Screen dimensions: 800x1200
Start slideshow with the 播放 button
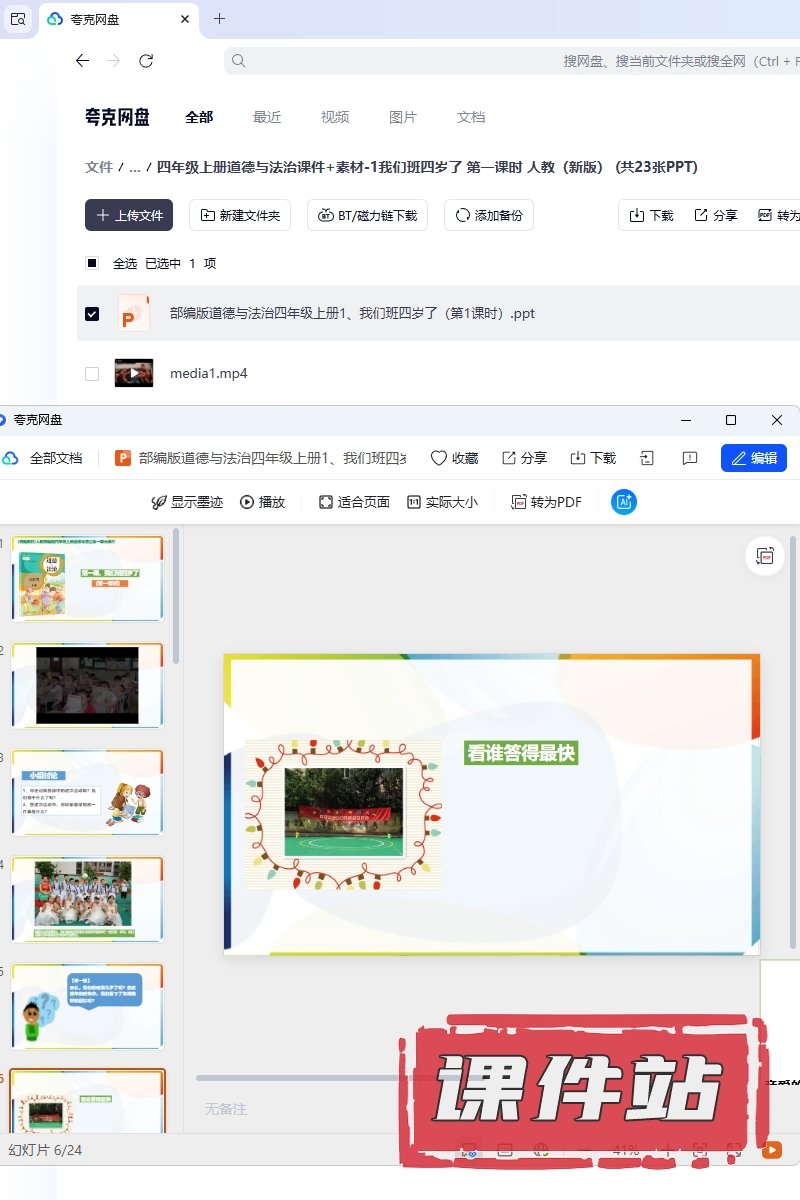262,502
